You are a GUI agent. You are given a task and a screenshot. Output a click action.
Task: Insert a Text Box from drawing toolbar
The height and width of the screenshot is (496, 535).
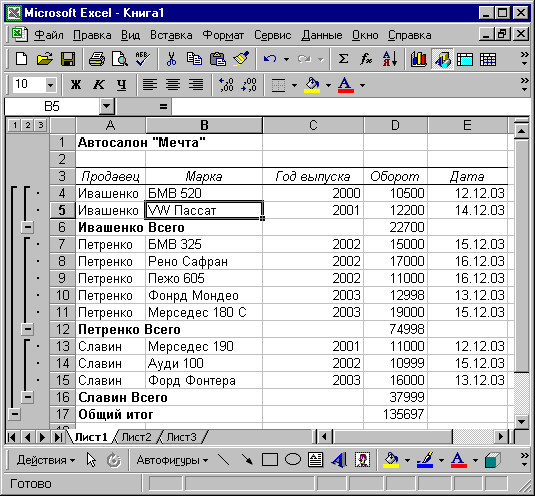click(316, 460)
